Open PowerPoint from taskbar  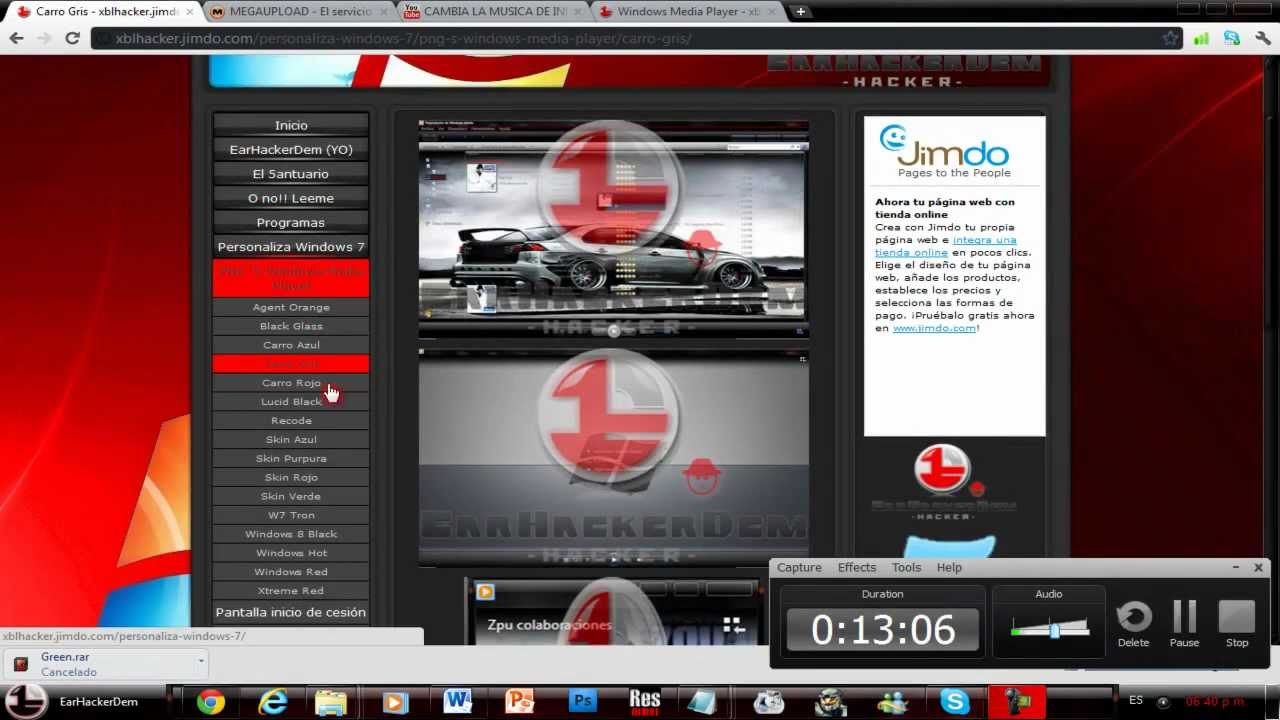coord(519,702)
